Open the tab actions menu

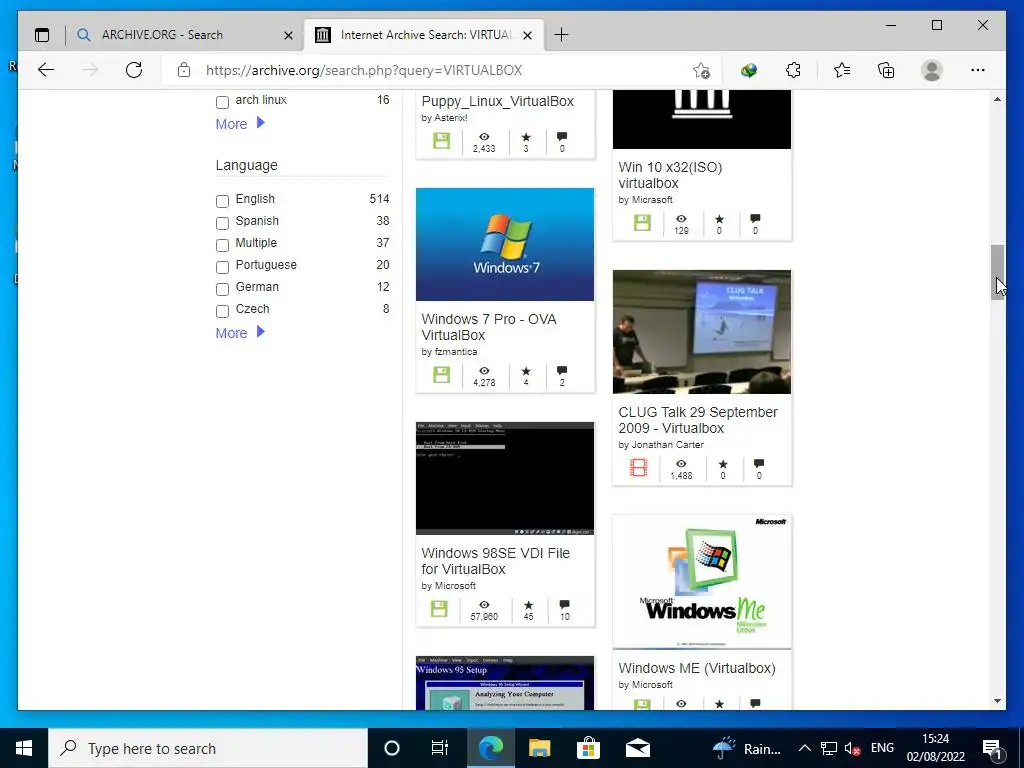coord(42,35)
